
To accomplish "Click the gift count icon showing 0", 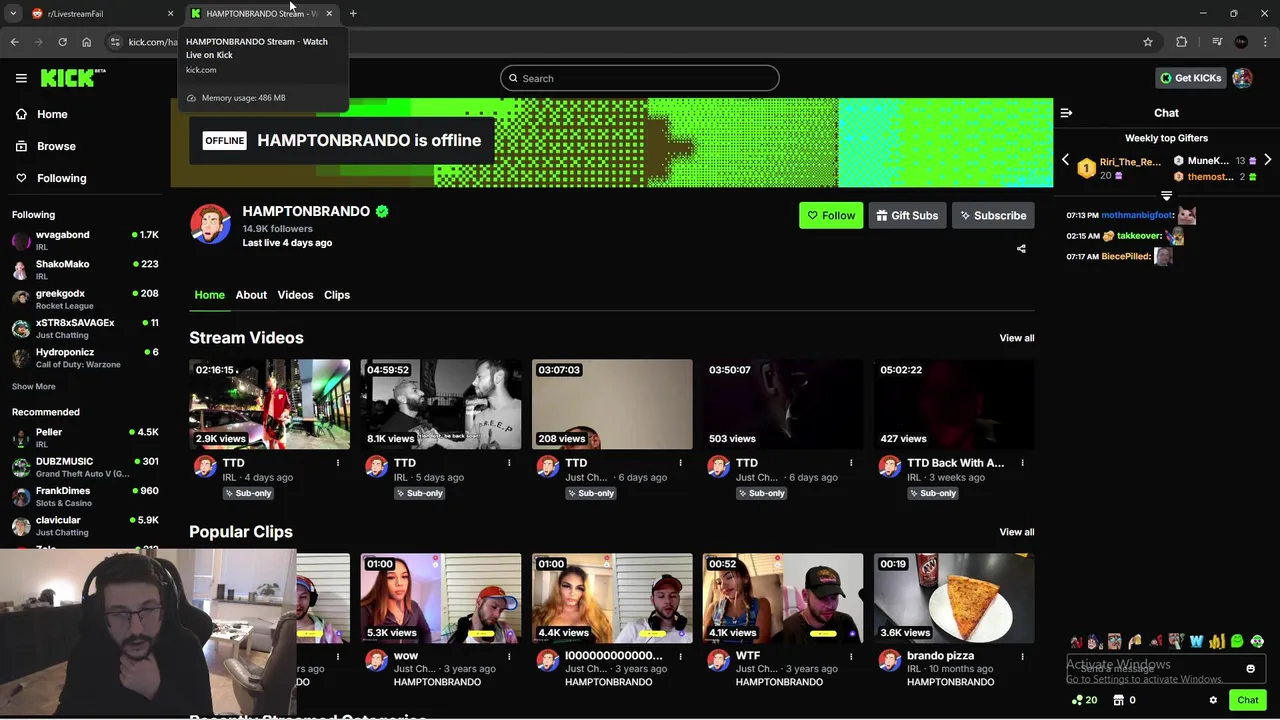I will click(x=1124, y=700).
